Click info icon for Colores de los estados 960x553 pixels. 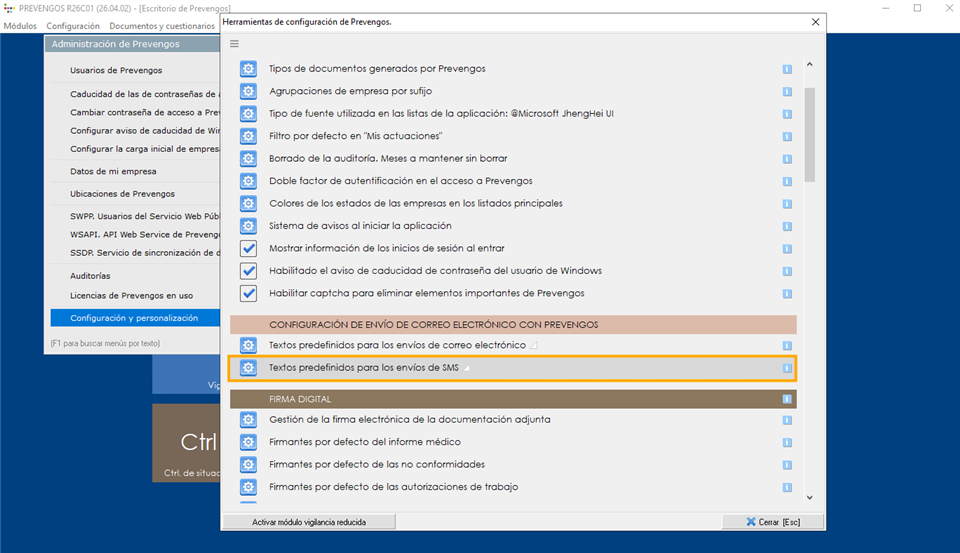tap(787, 204)
